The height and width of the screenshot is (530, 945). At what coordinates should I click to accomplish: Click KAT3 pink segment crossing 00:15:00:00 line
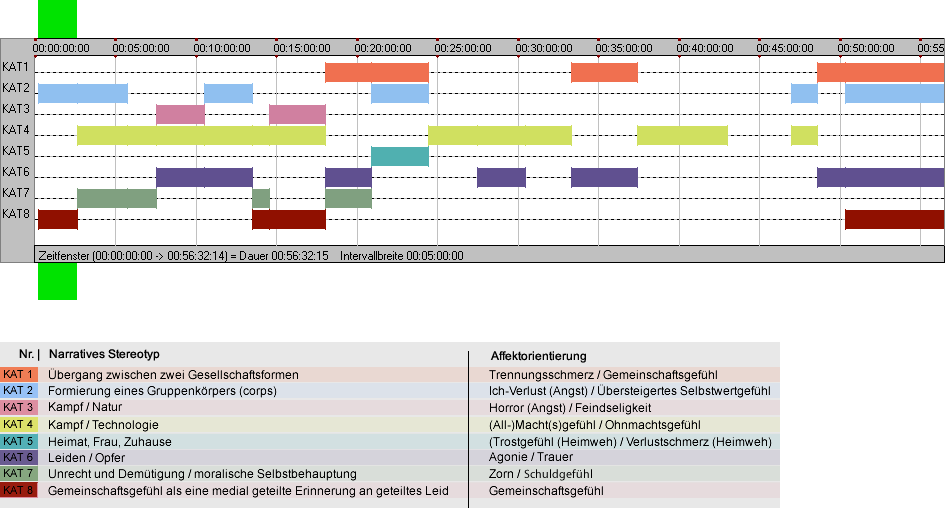(297, 115)
